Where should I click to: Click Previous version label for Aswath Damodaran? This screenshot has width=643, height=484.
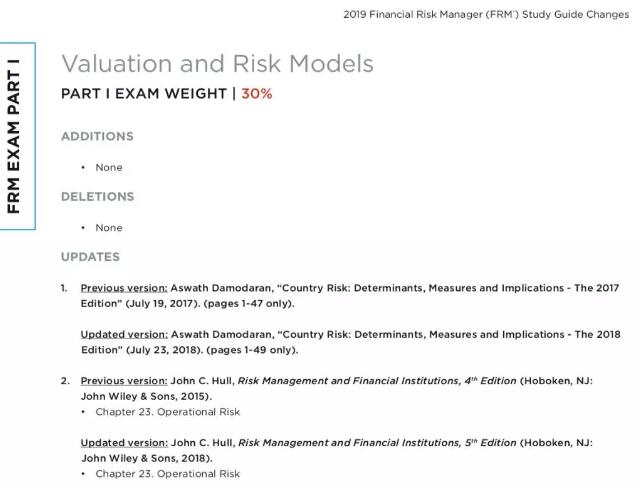[124, 288]
